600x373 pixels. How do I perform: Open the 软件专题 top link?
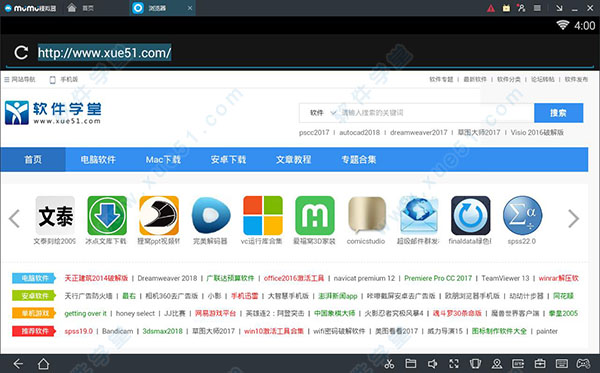tap(441, 79)
